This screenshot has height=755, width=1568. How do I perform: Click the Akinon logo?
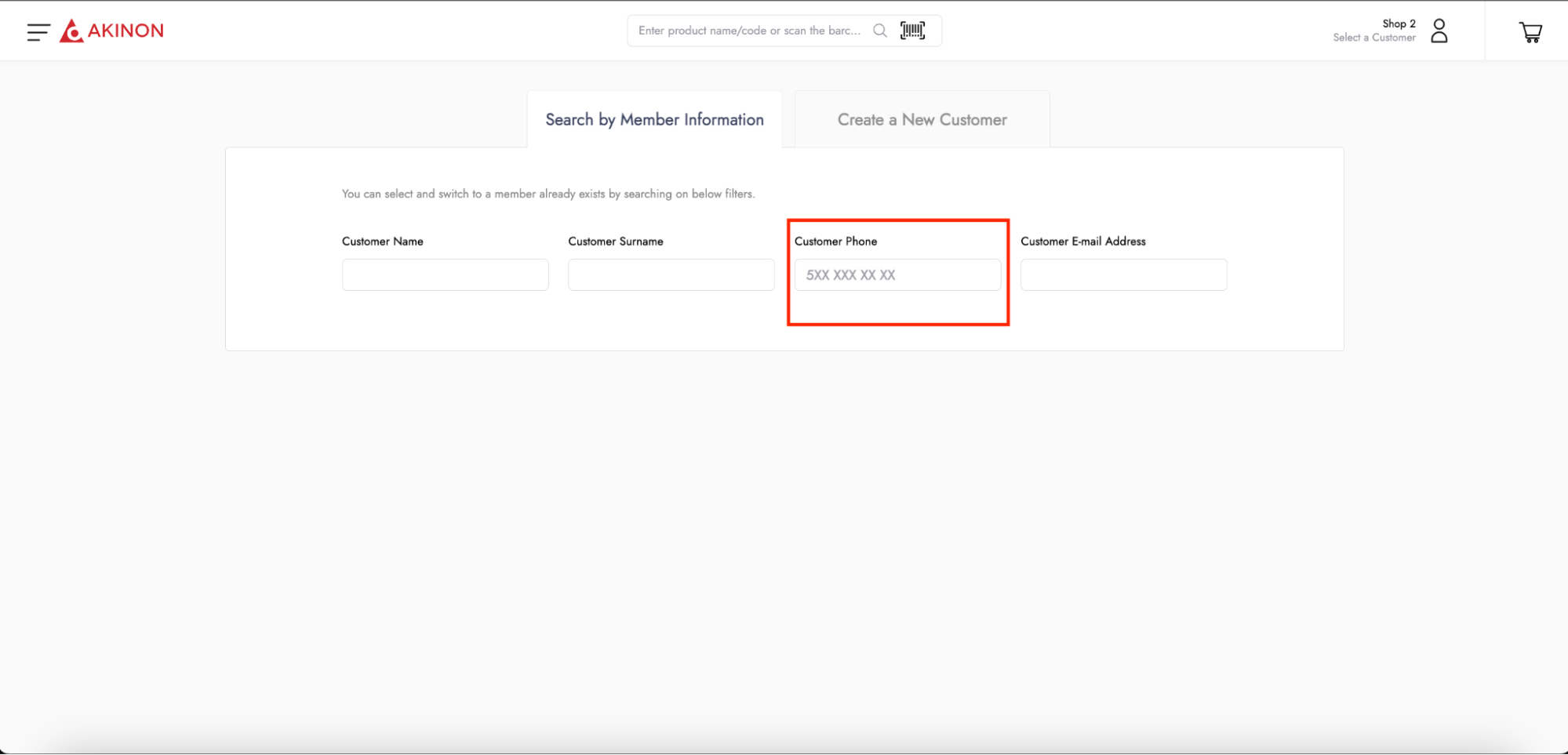112,31
